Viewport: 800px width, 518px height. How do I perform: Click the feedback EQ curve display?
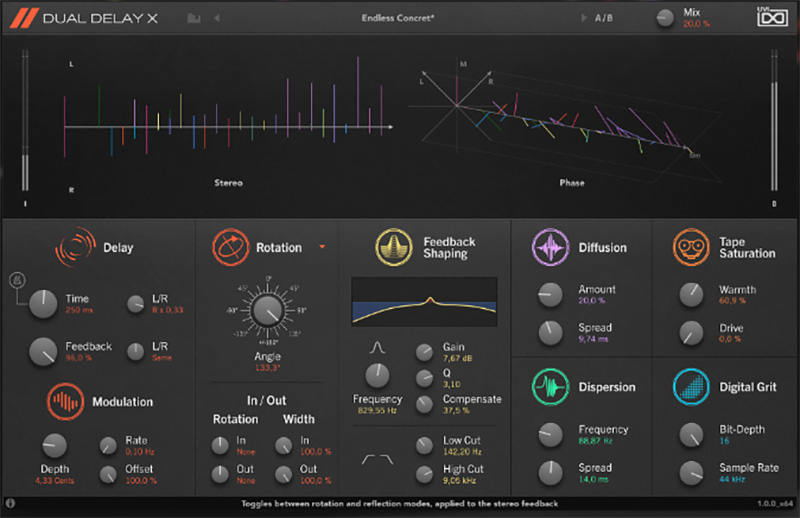(424, 302)
